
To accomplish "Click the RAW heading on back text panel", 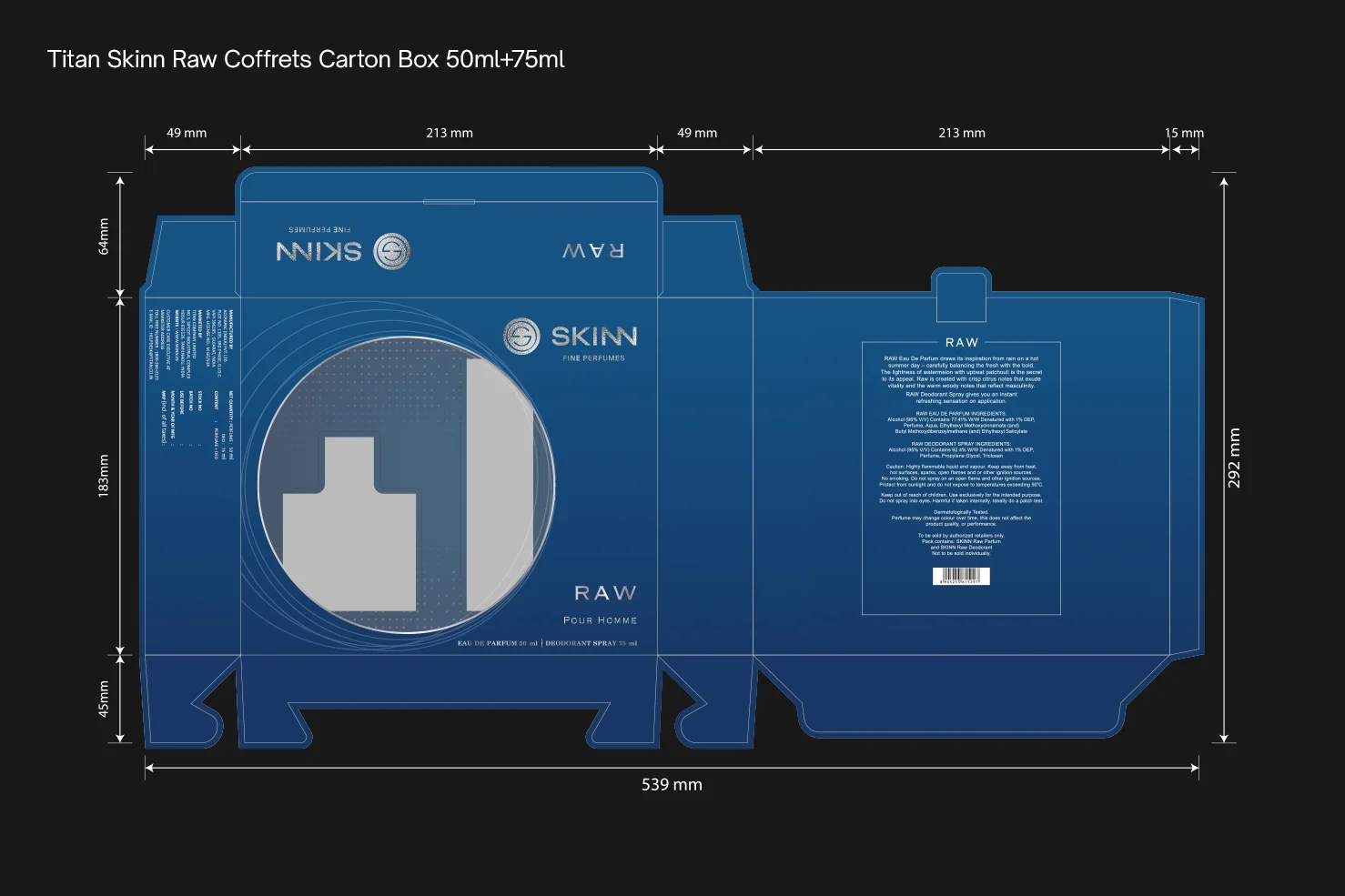I will pyautogui.click(x=962, y=343).
